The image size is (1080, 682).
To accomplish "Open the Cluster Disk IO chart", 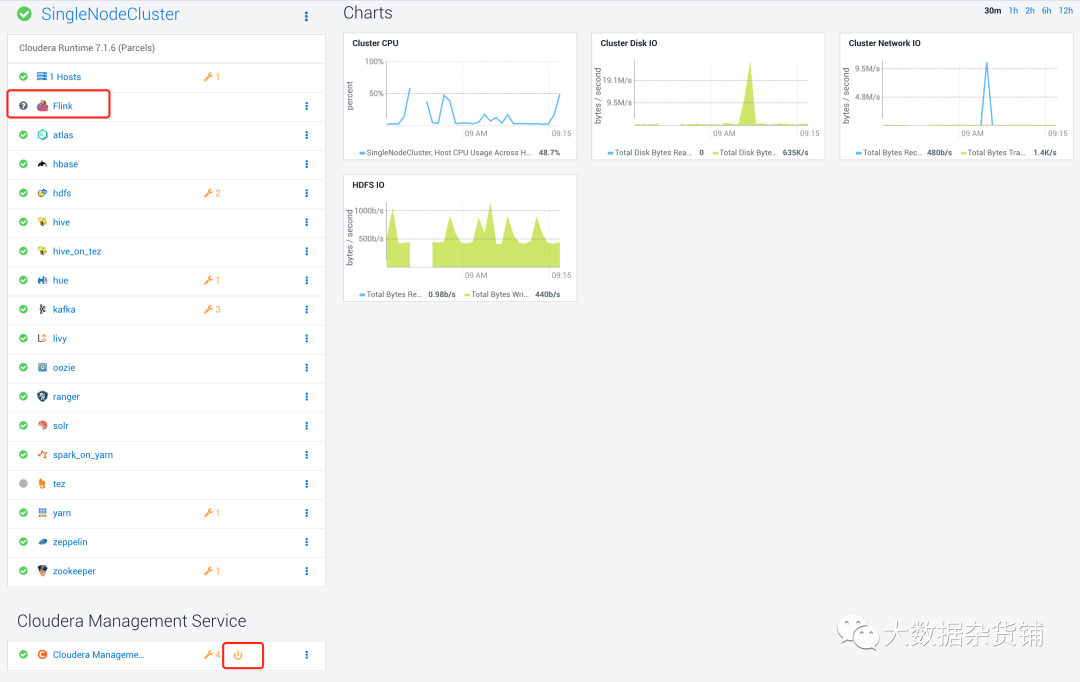I will tap(708, 96).
